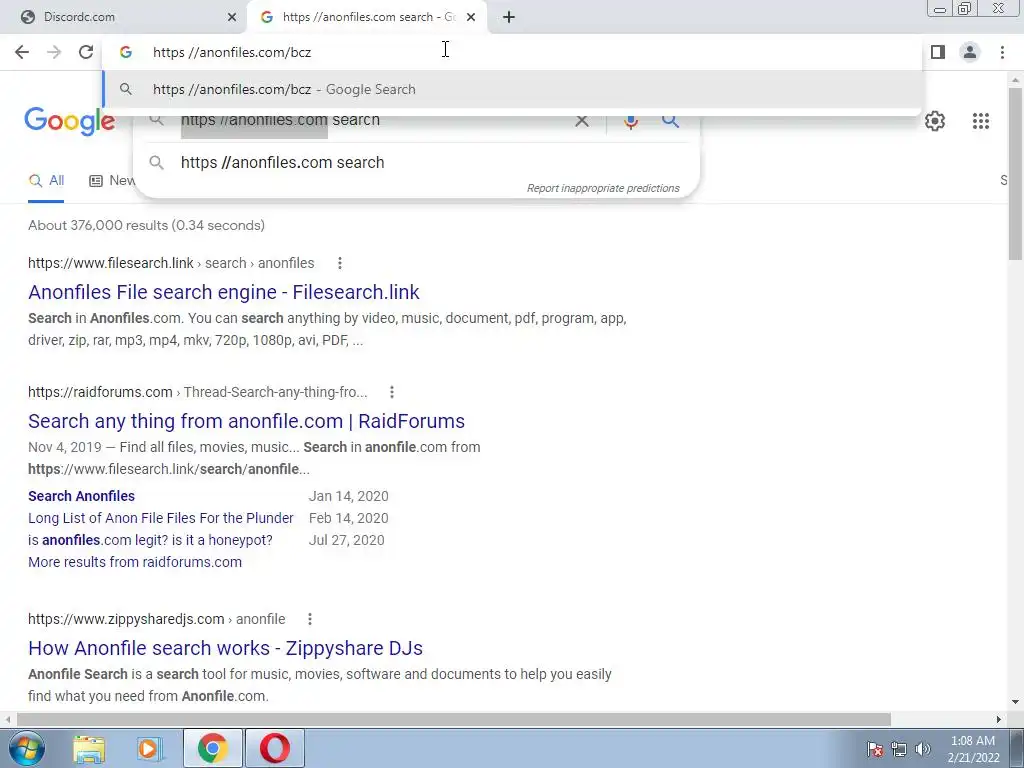Open the 'Search Anonfiles' sublink
Viewport: 1024px width, 768px height.
[81, 496]
